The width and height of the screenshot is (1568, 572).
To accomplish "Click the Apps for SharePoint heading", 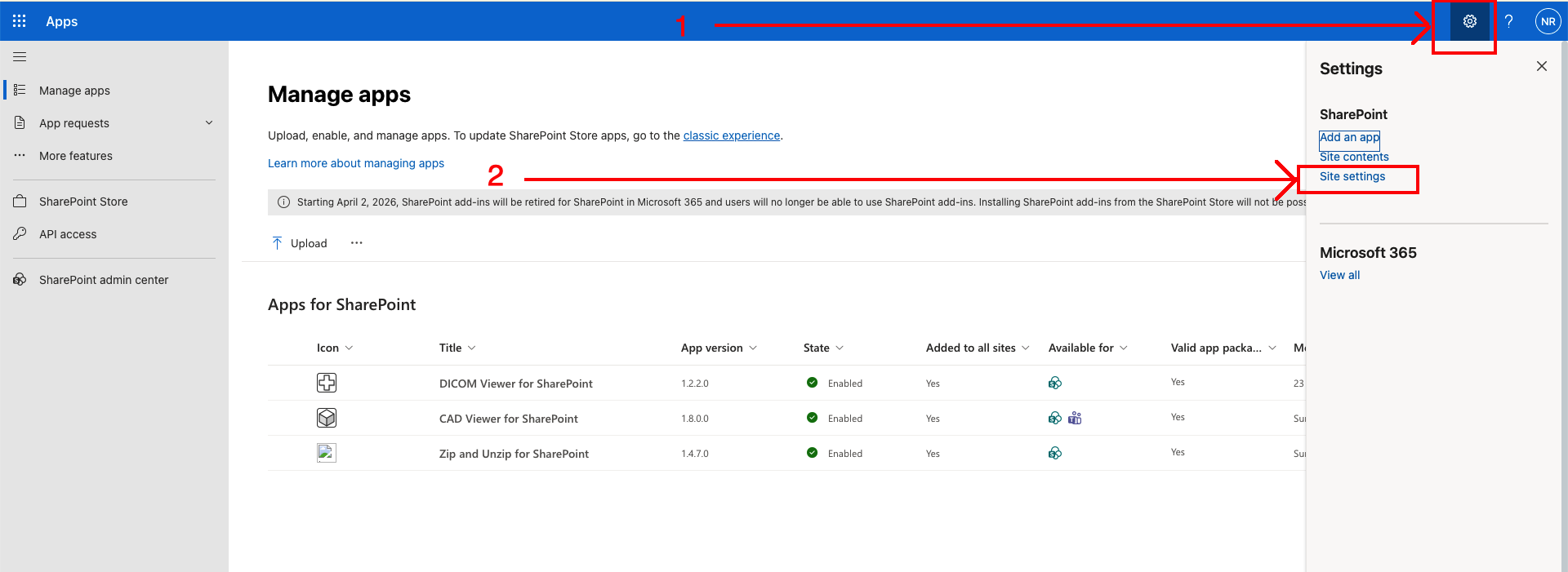I will 341,304.
